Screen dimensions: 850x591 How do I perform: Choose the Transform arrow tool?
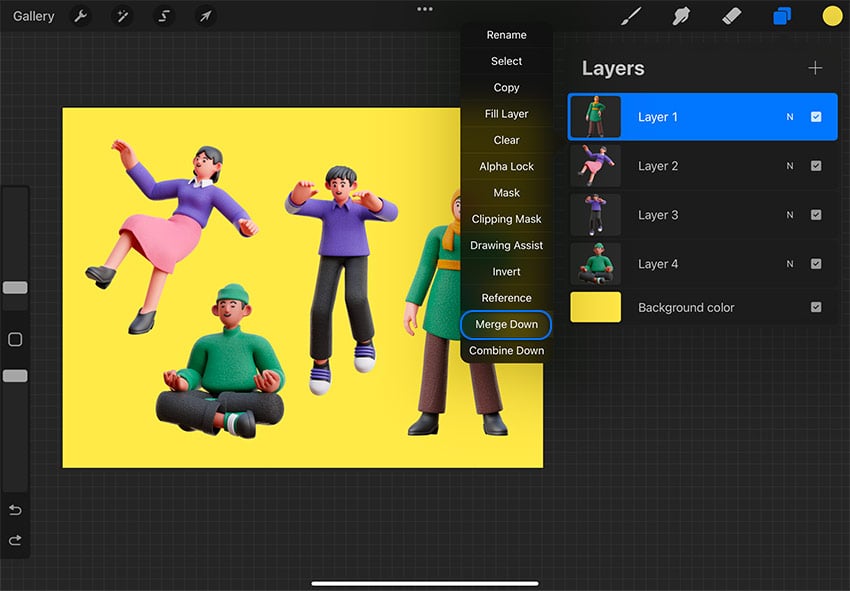pos(205,16)
